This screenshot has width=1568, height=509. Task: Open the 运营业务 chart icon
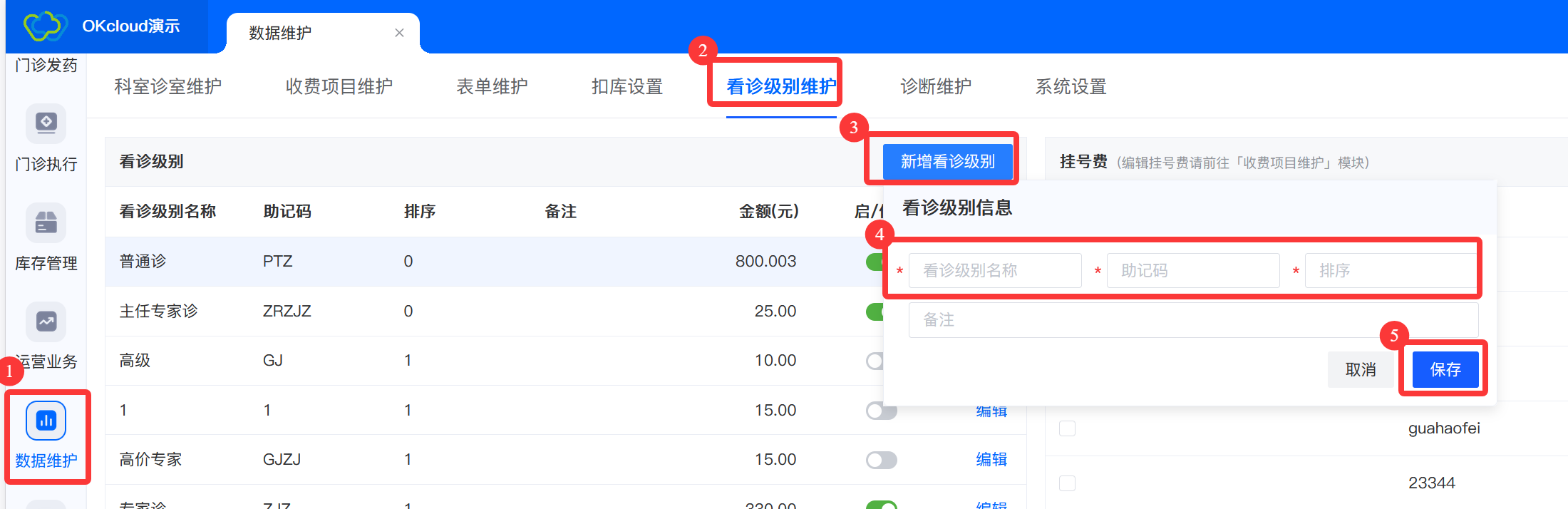click(46, 322)
